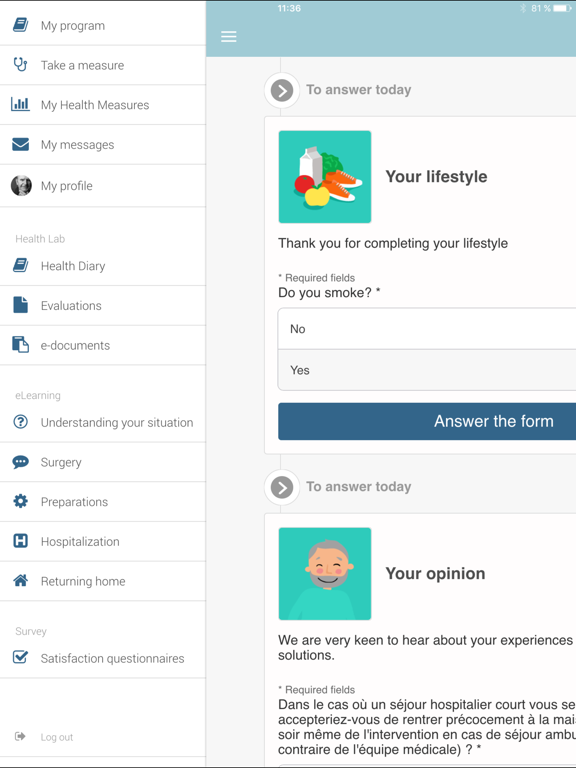This screenshot has width=576, height=768.
Task: Click the Hospitalization H icon
Action: [20, 541]
